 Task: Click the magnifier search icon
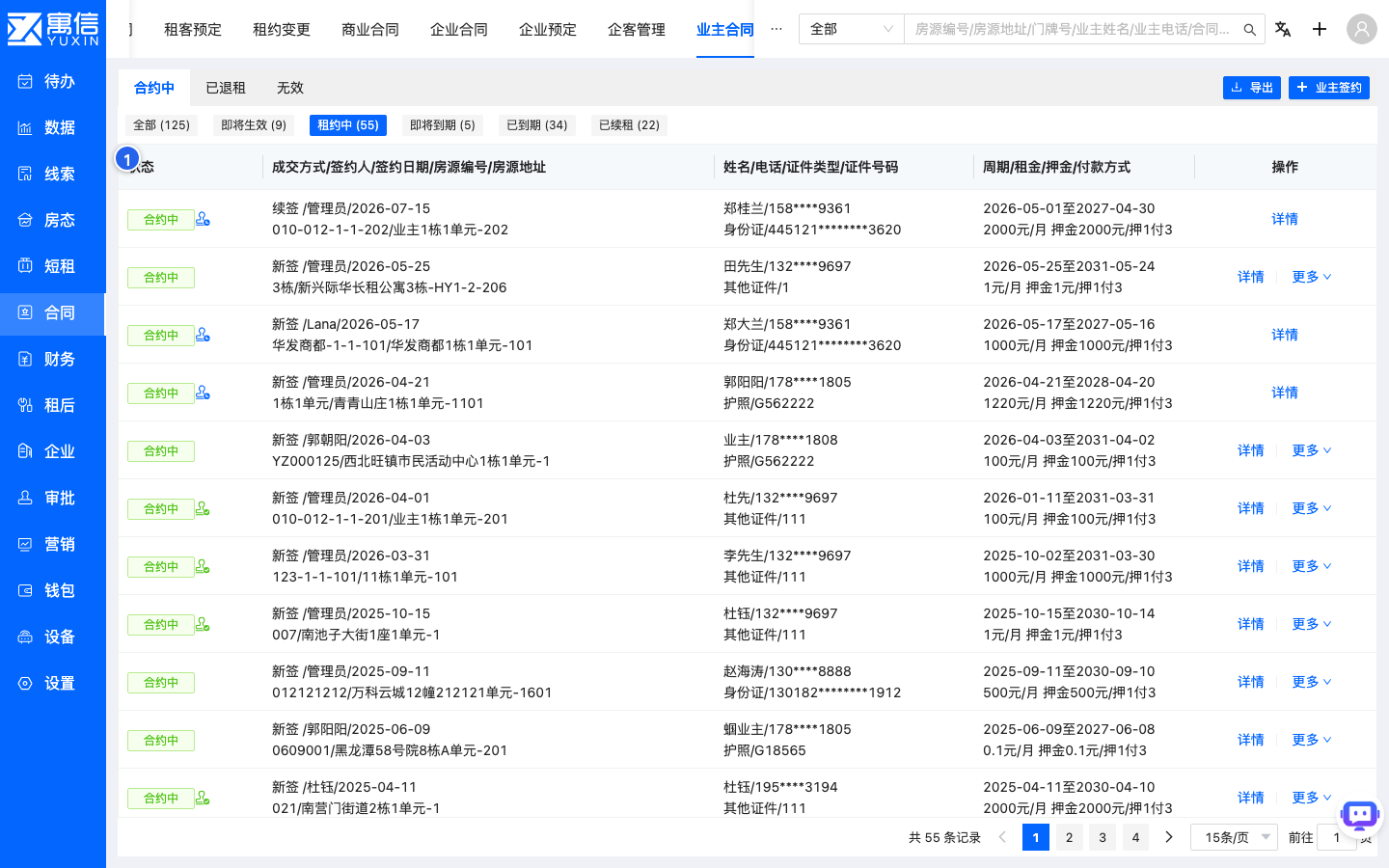[x=1249, y=30]
